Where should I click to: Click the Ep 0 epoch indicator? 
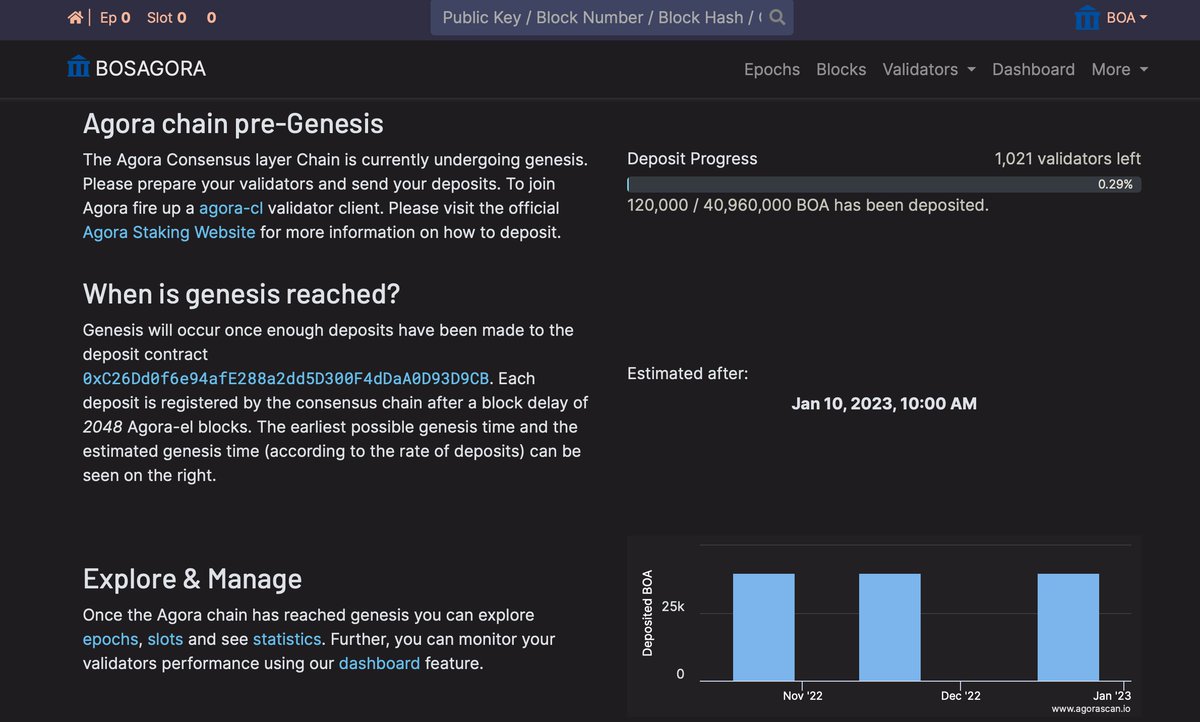(x=115, y=18)
